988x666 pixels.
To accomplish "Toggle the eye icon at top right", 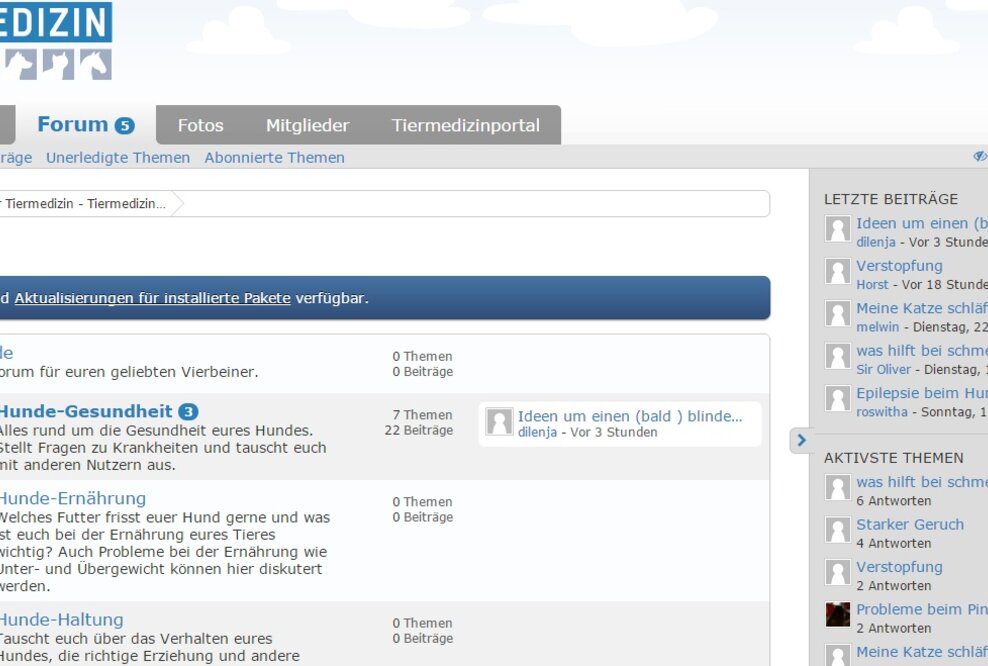I will coord(980,157).
